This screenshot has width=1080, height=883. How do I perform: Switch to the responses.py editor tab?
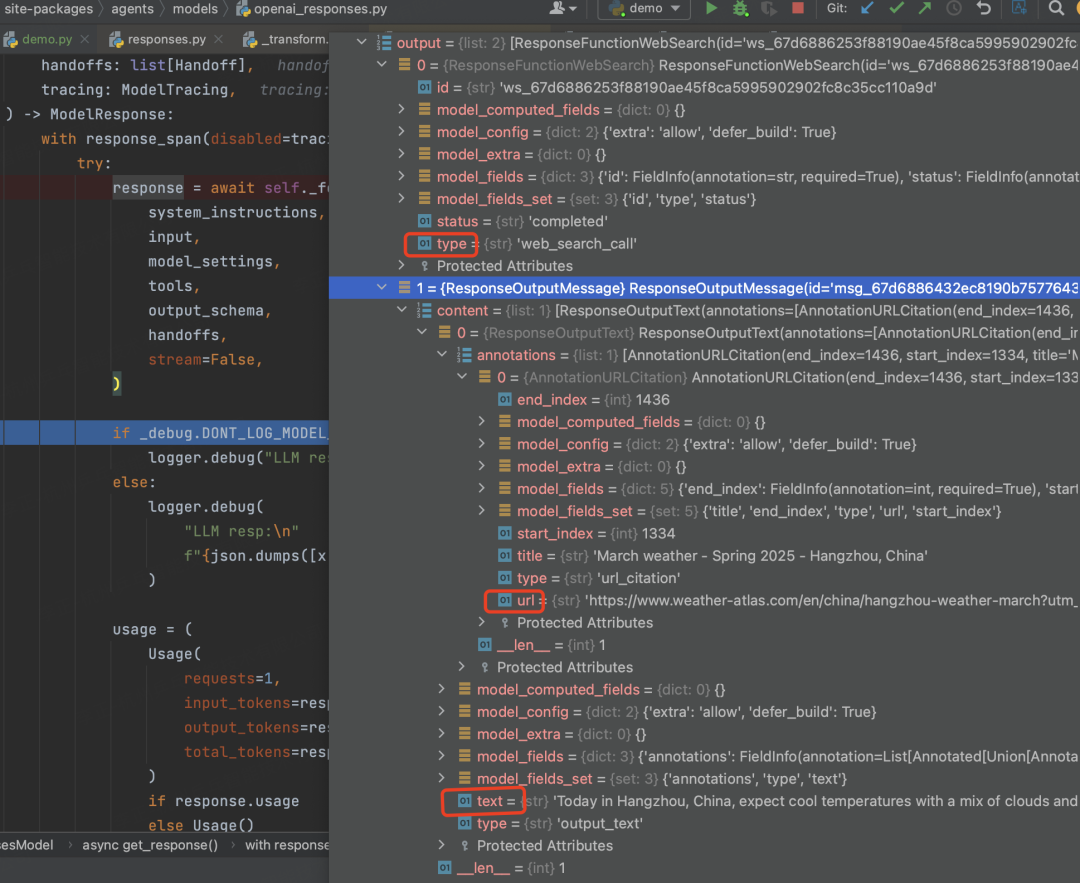coord(167,39)
